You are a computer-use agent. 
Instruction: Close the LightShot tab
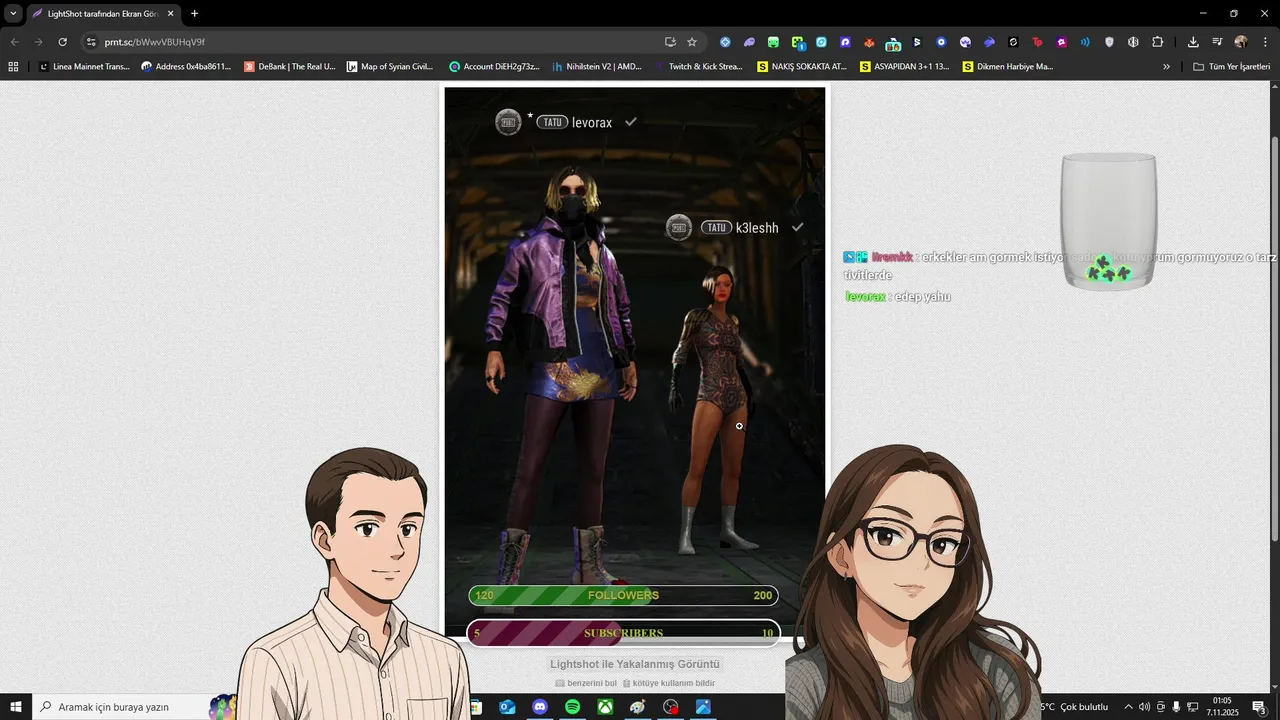pyautogui.click(x=170, y=14)
